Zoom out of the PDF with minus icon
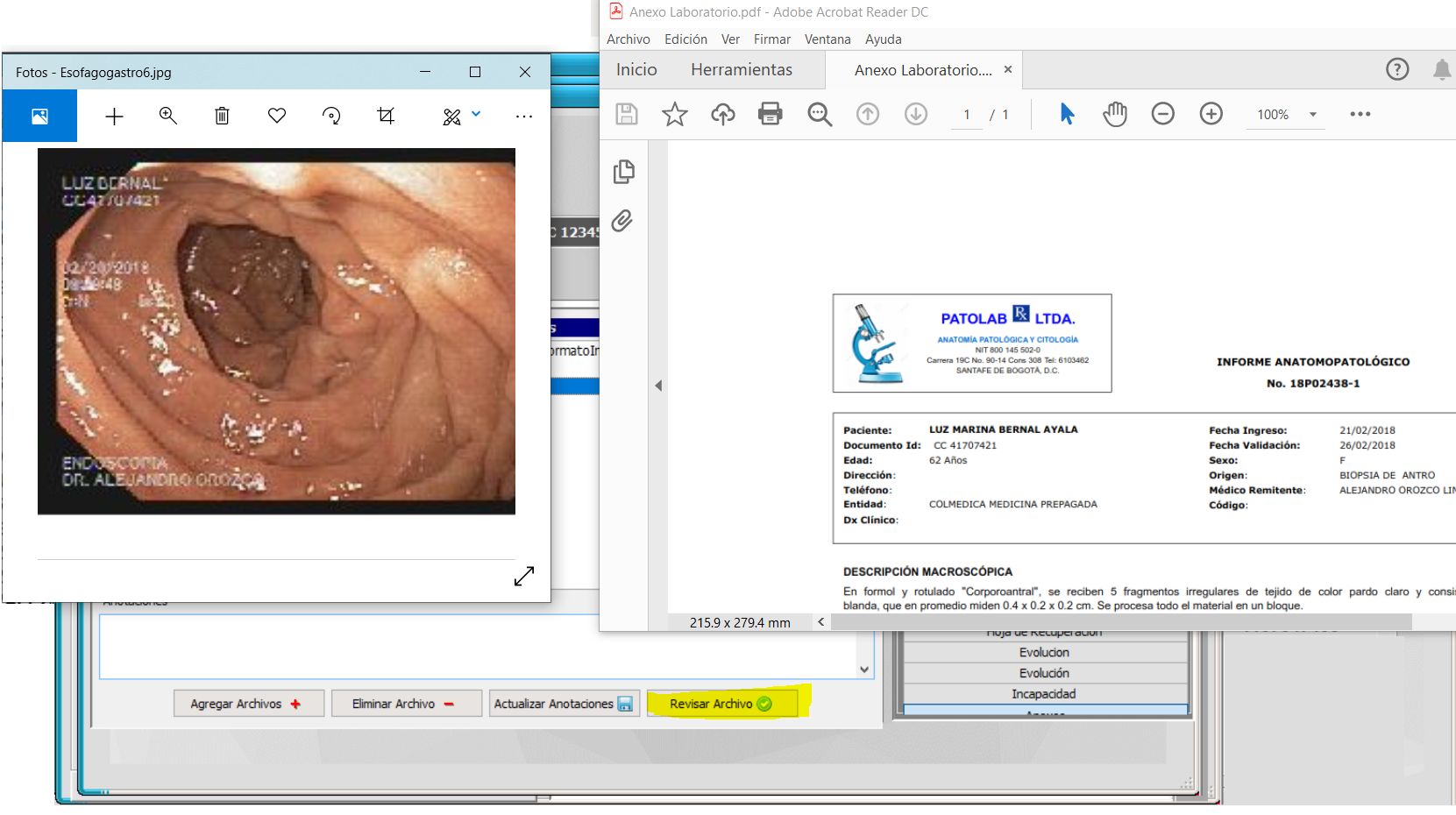 coord(1163,114)
